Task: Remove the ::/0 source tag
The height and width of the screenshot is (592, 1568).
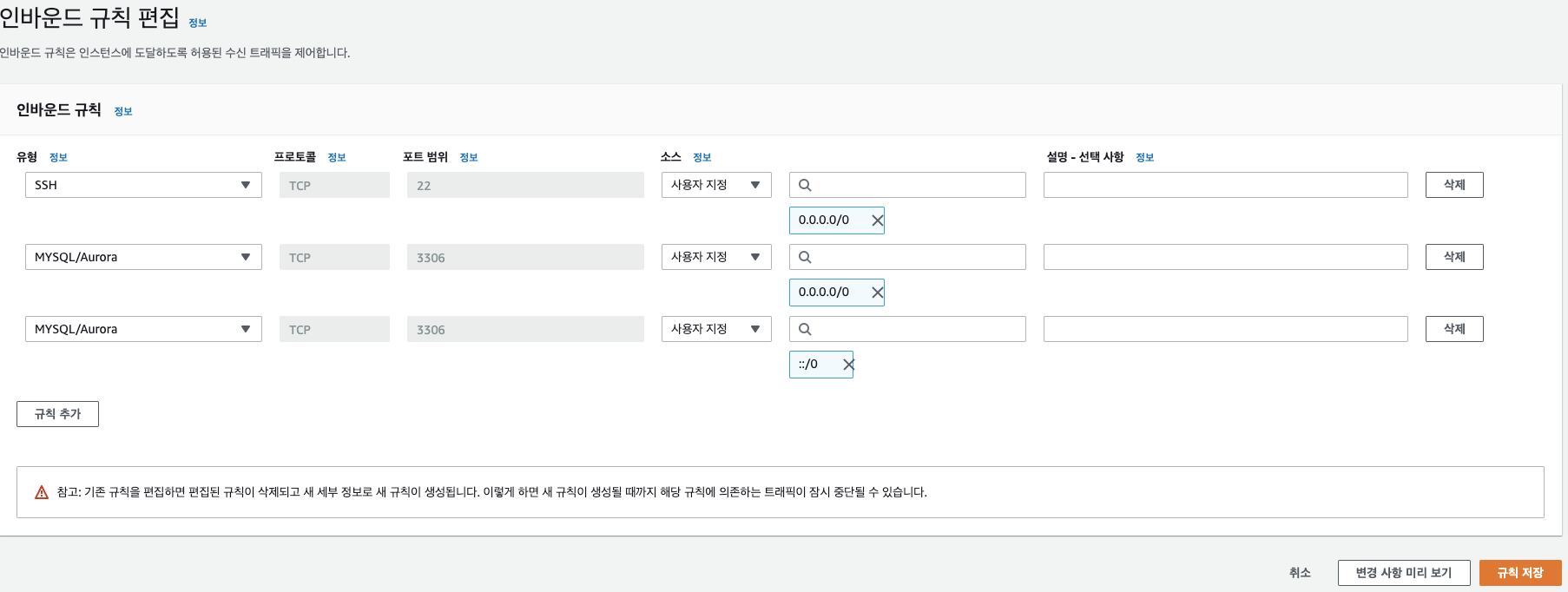Action: pos(847,365)
